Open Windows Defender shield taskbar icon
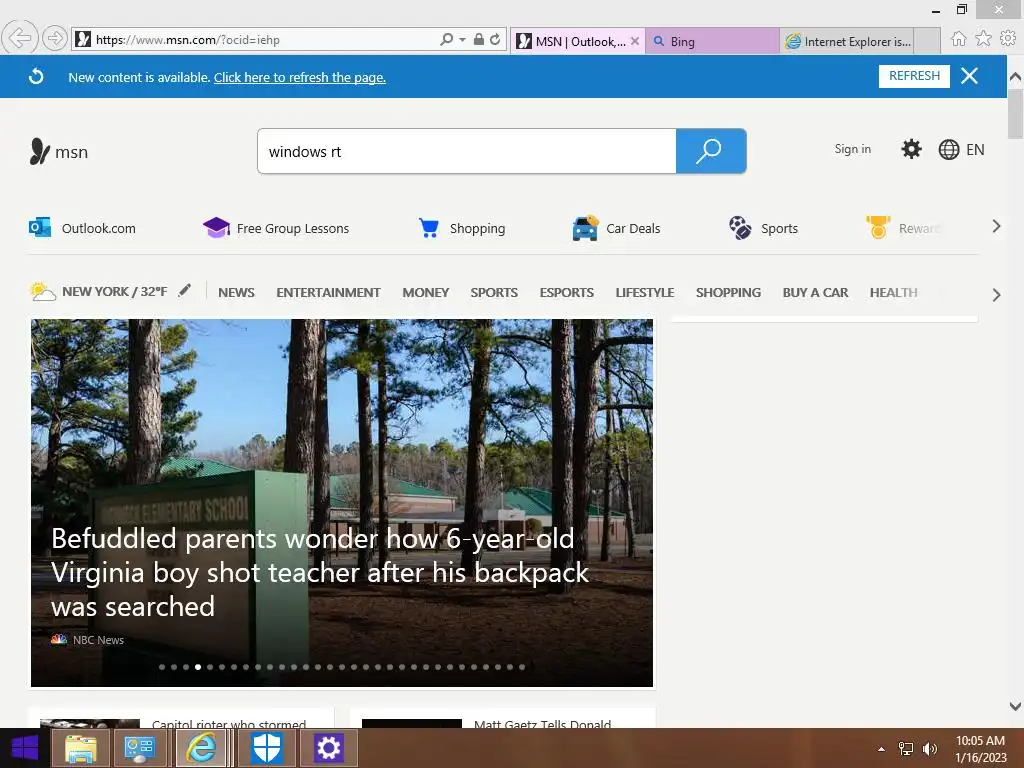 pos(266,748)
